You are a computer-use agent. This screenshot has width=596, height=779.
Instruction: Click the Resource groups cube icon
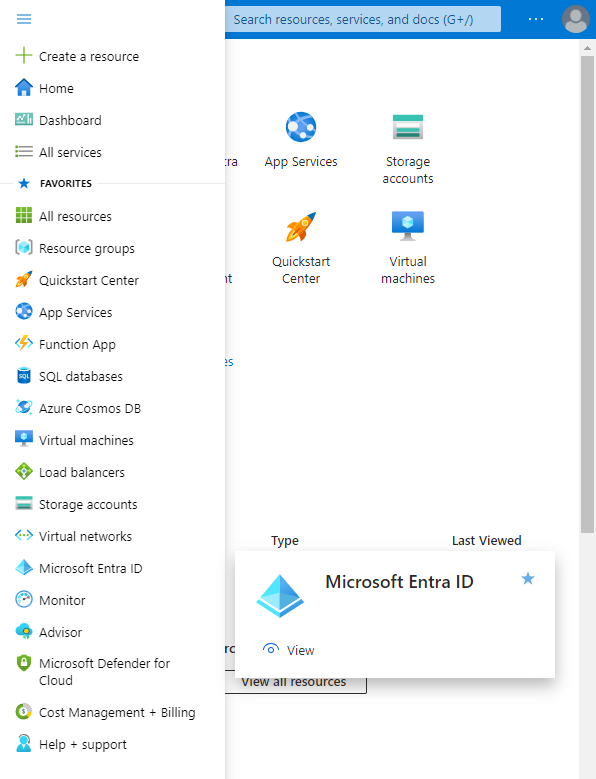tap(24, 247)
